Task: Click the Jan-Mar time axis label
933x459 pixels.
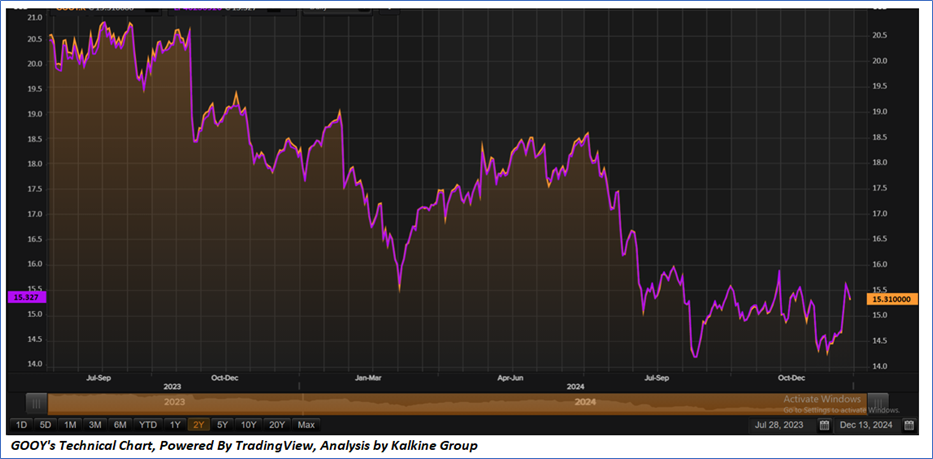Action: tap(367, 377)
